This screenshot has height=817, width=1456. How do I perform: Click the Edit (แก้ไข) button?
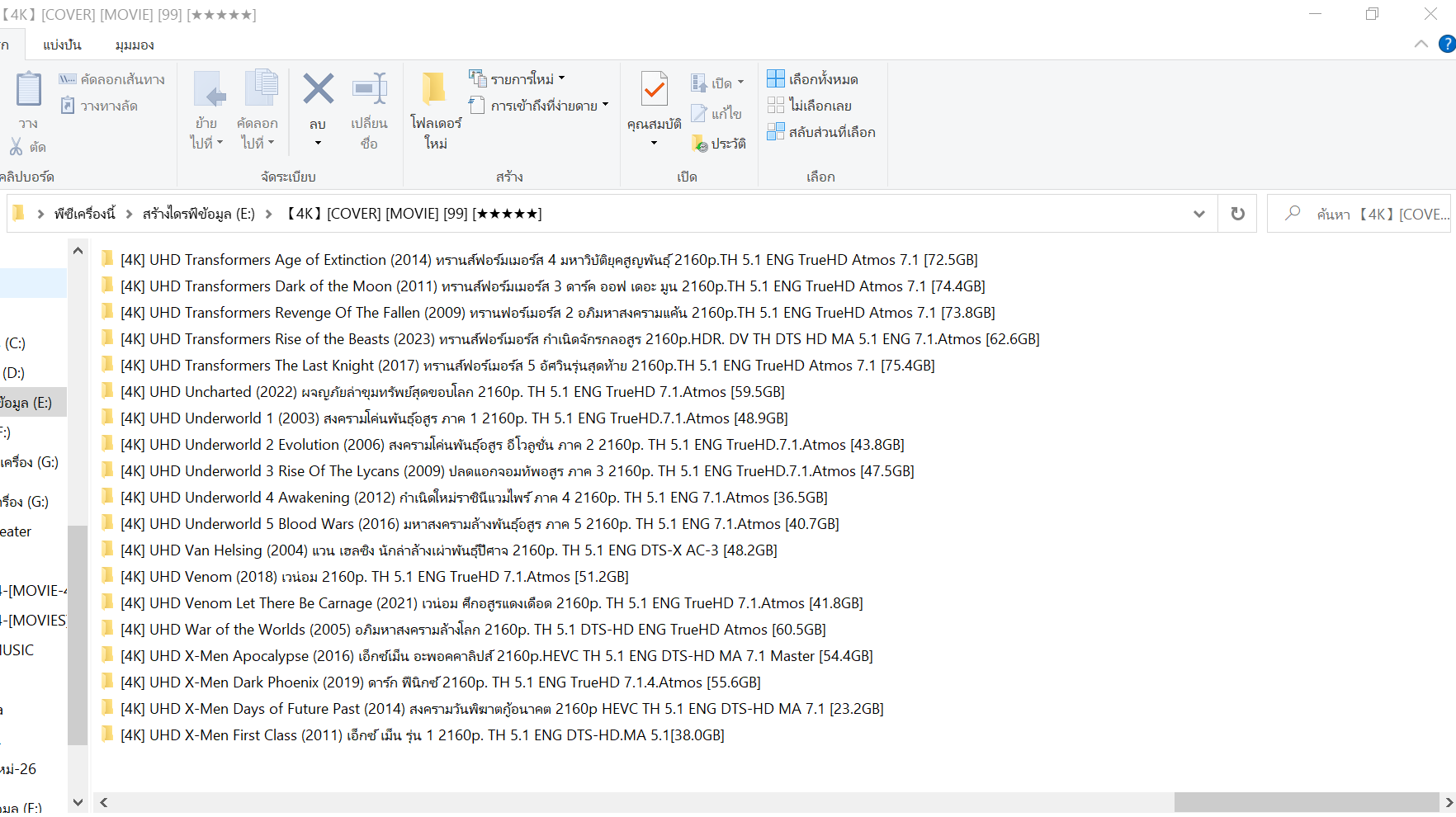click(x=716, y=113)
